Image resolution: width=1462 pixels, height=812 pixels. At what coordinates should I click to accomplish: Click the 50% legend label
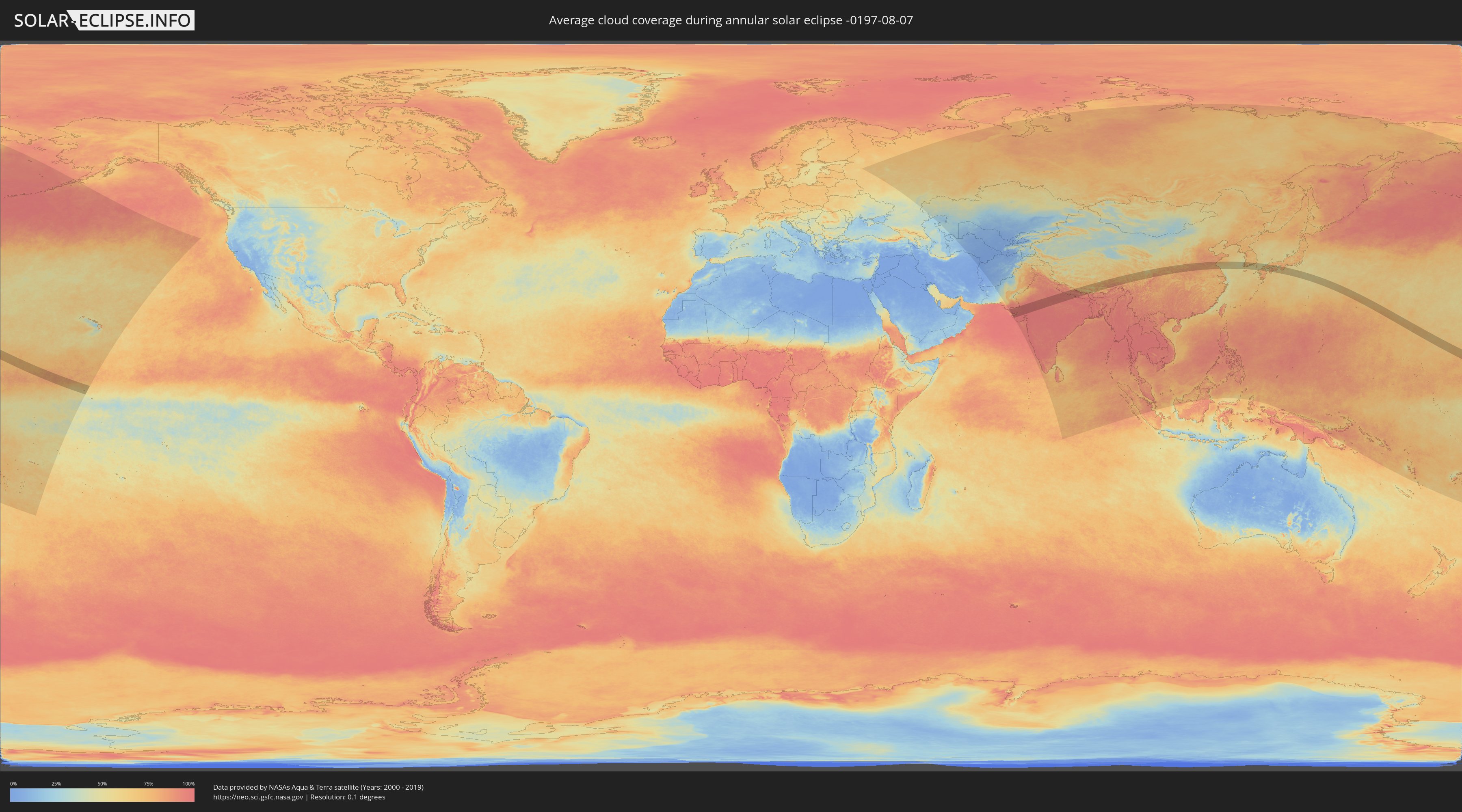(102, 784)
